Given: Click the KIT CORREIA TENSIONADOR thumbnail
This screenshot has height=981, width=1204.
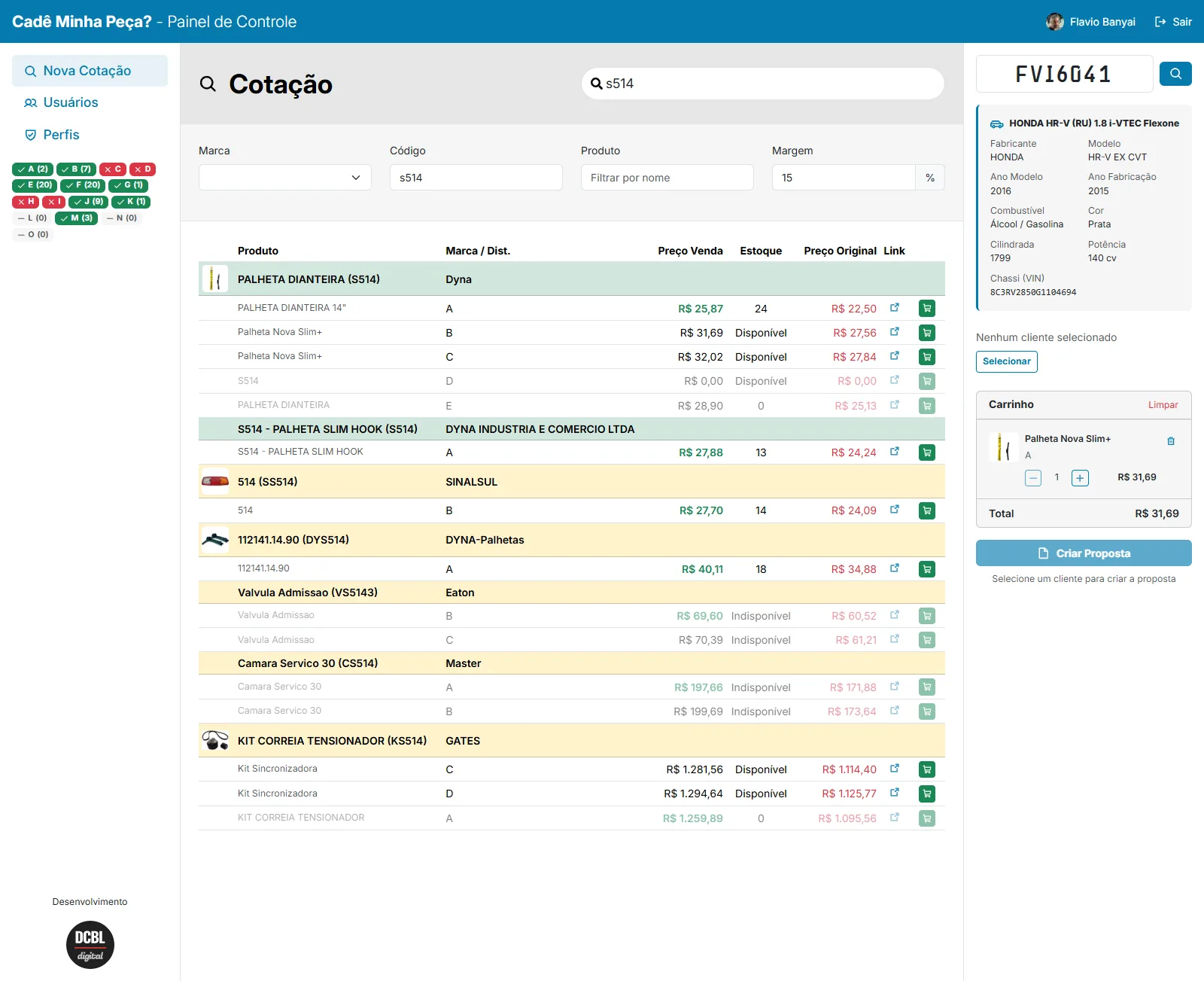Looking at the screenshot, I should tap(215, 741).
